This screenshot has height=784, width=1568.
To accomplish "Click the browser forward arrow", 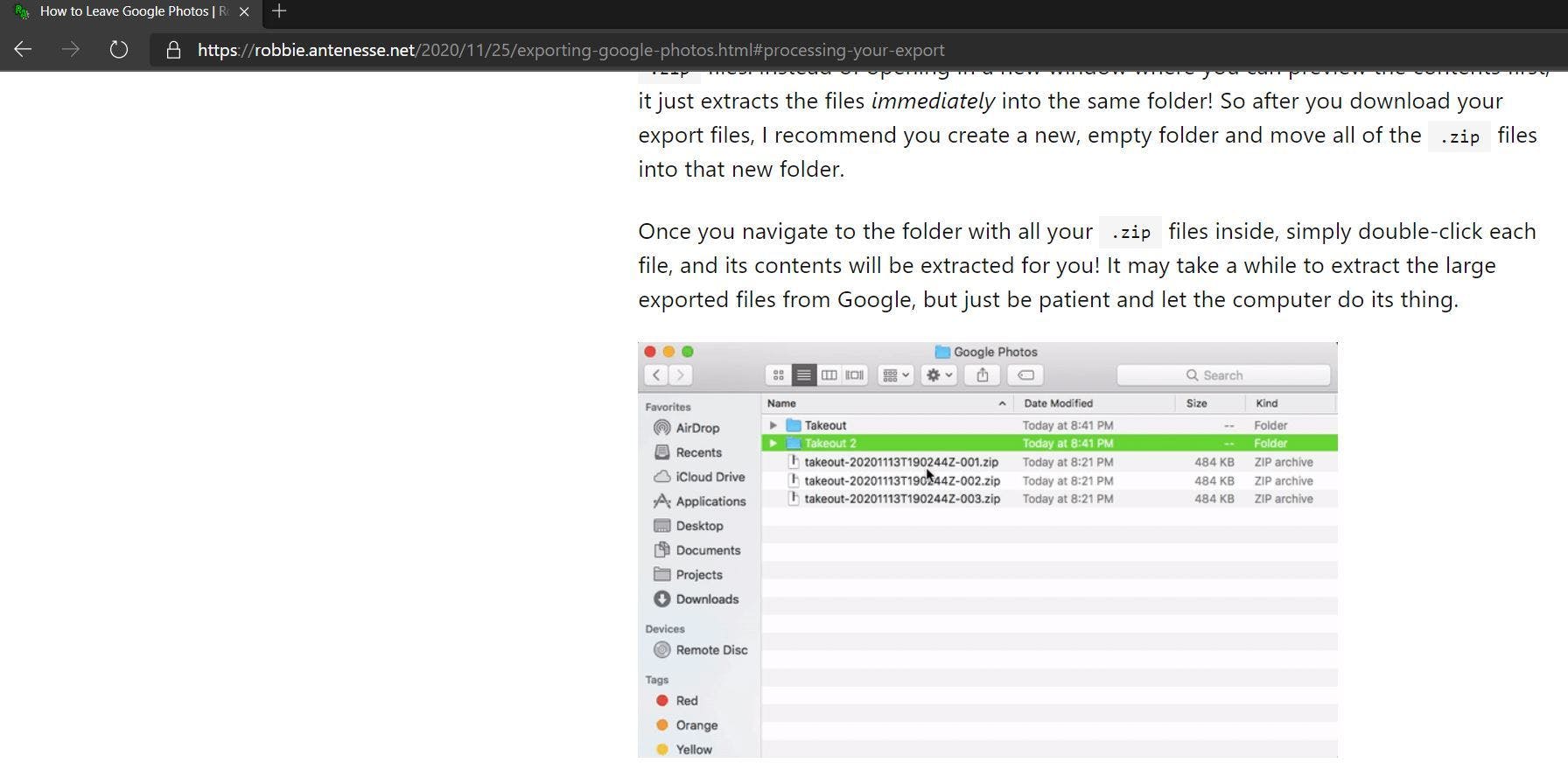I will [71, 50].
